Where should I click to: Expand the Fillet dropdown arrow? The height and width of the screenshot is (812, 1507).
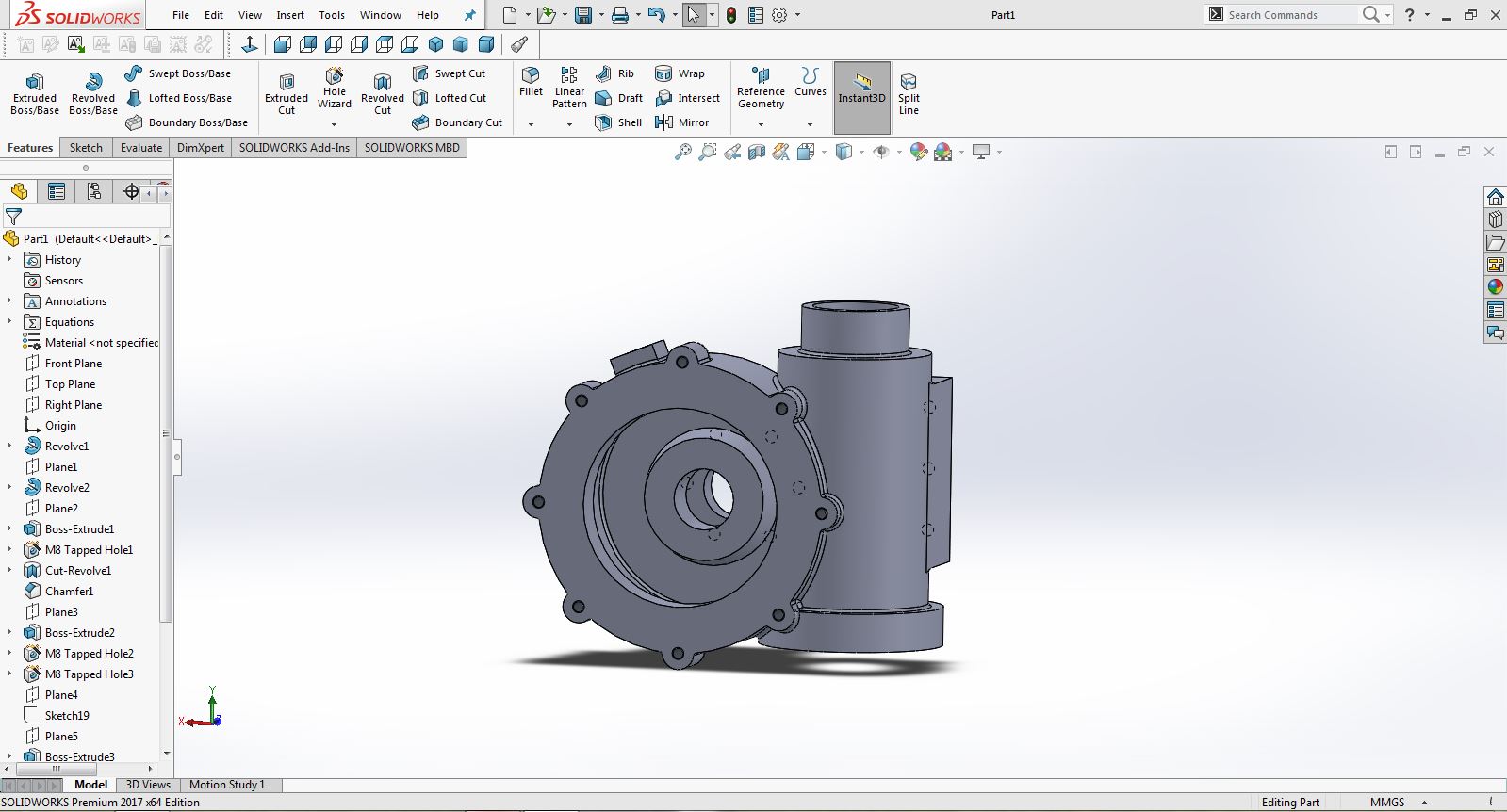coord(531,124)
